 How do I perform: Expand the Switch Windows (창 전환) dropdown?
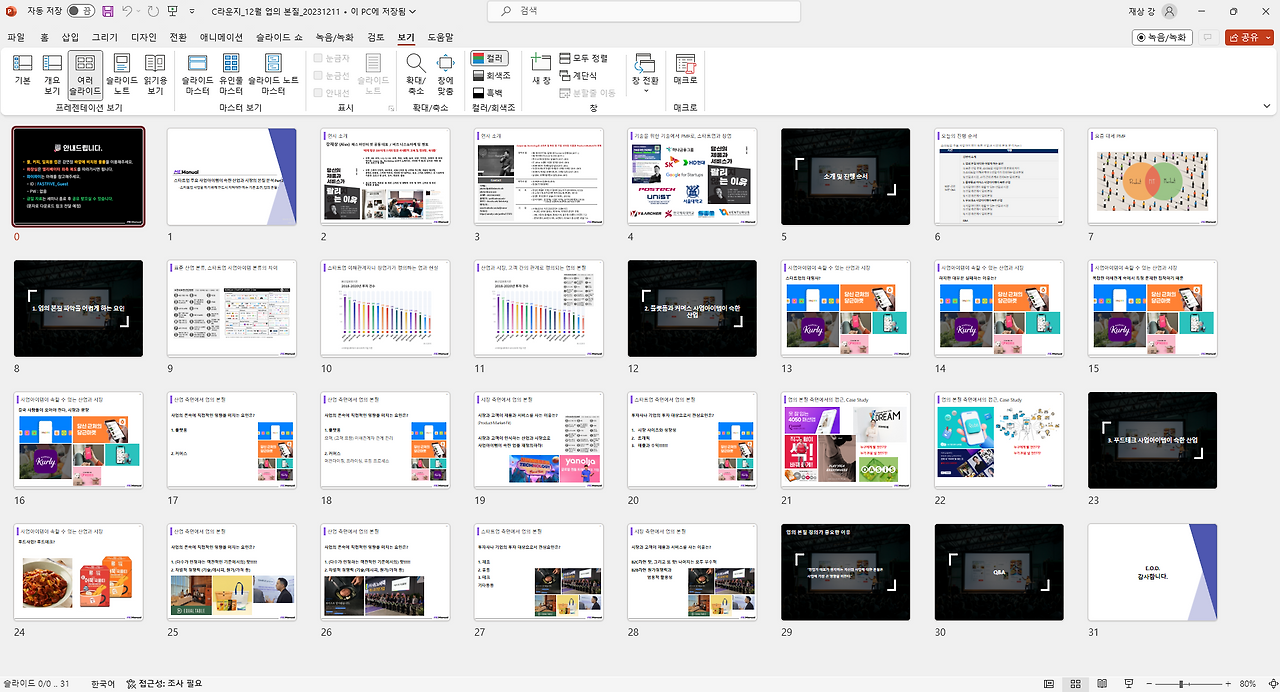645,74
